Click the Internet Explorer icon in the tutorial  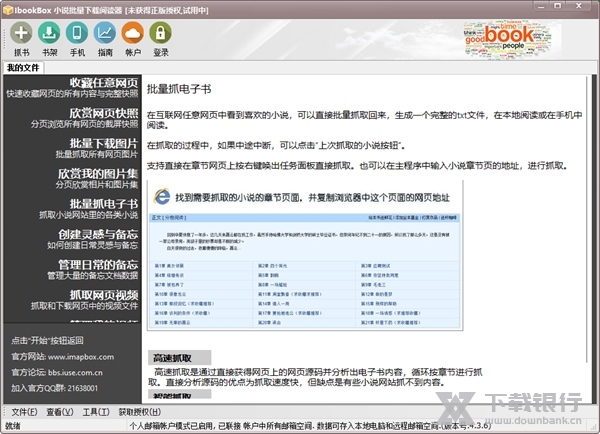click(x=162, y=196)
